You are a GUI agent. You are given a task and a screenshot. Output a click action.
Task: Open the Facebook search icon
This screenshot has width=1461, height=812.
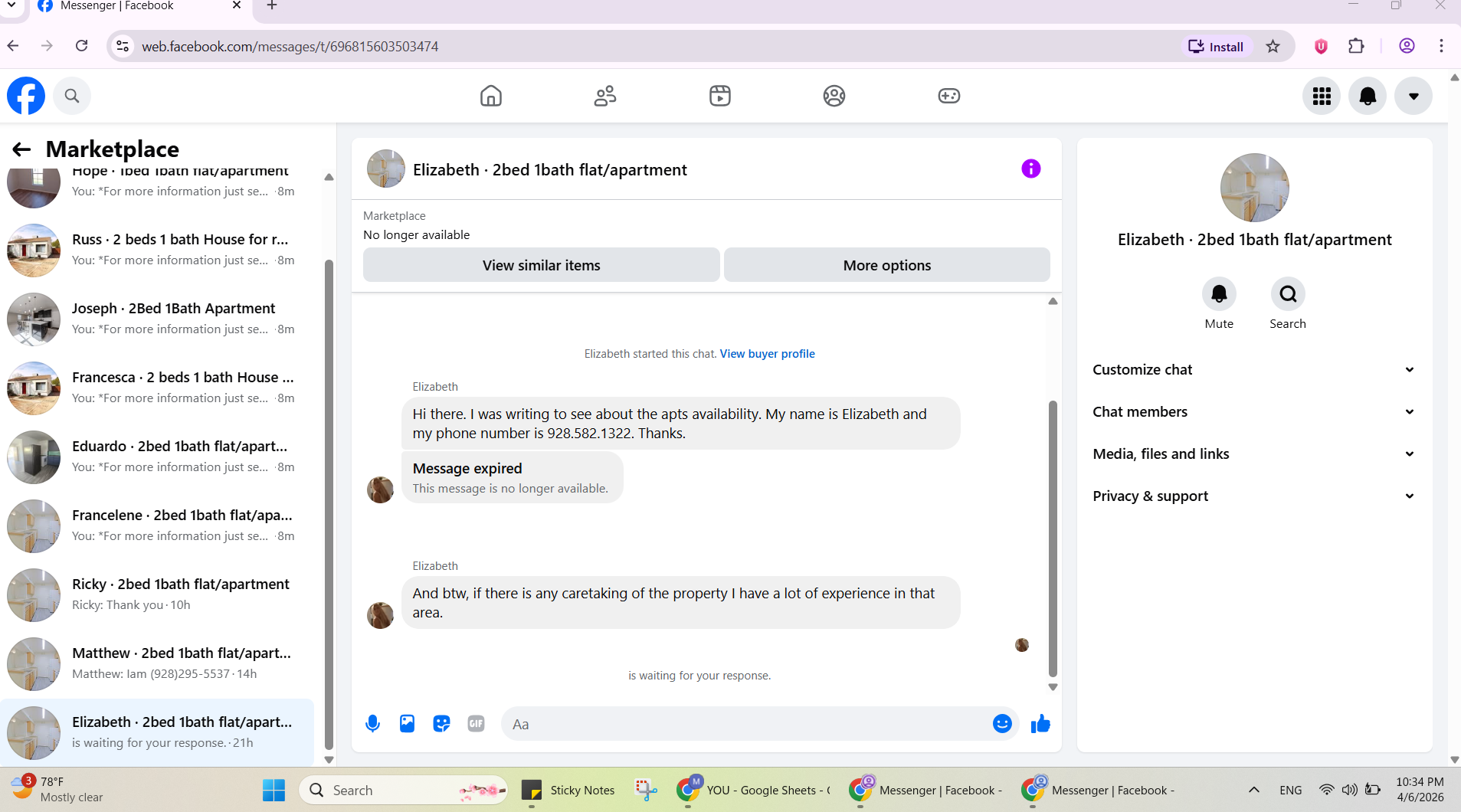tap(72, 96)
